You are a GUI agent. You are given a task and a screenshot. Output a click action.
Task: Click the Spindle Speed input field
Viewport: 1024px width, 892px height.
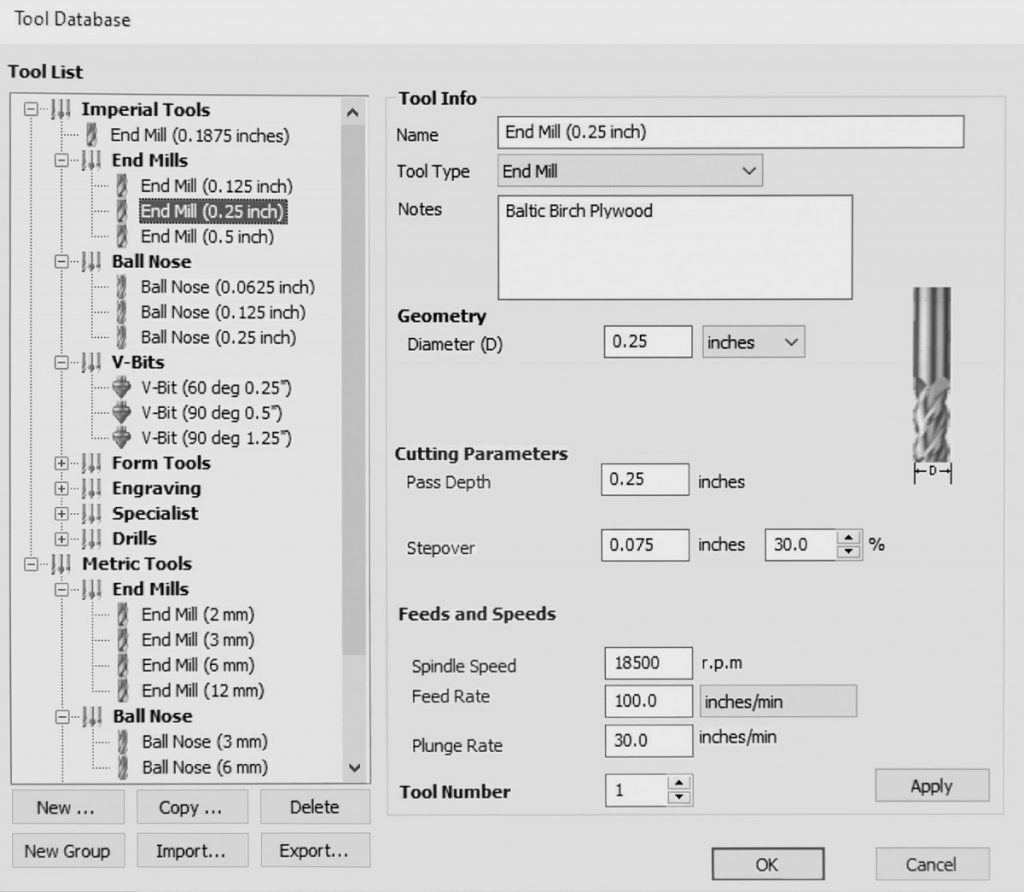[648, 663]
